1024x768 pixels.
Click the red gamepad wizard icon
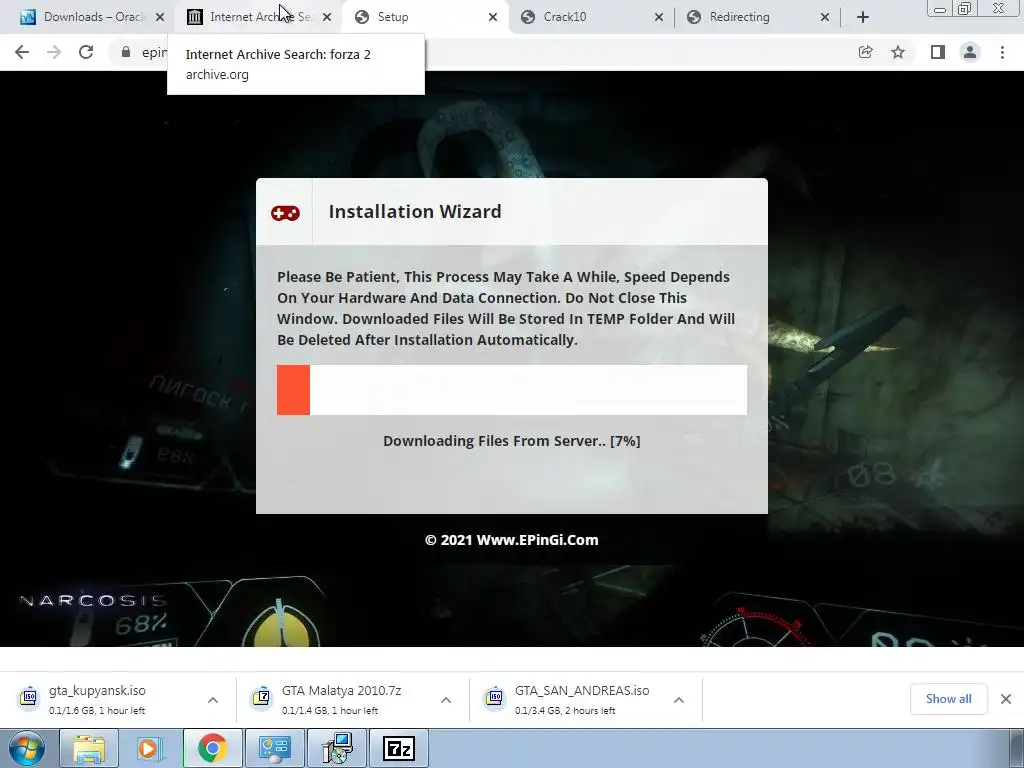285,213
